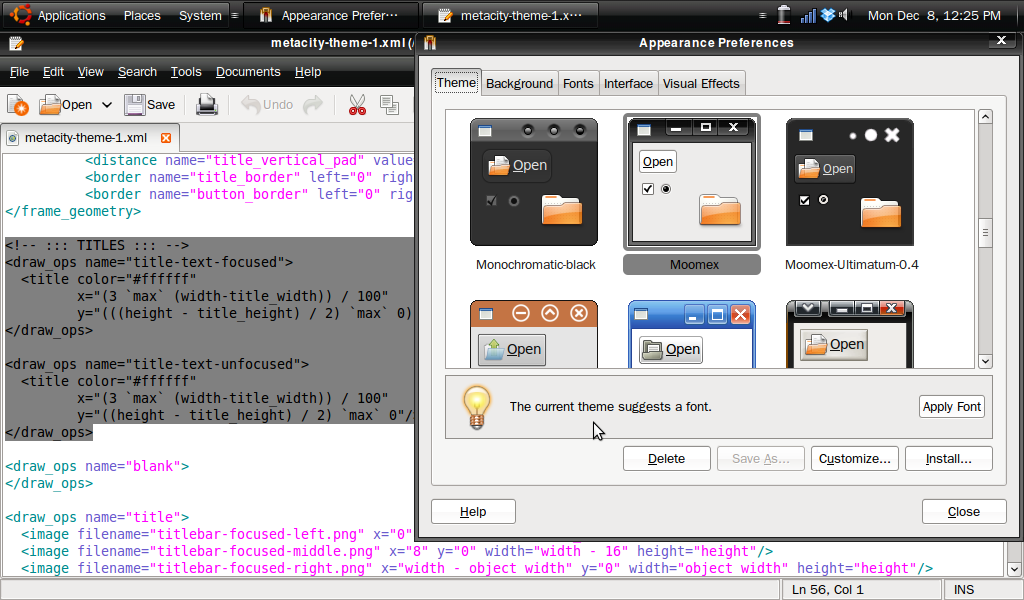Click the '</frame_geometry>' line in editor
The width and height of the screenshot is (1024, 600).
coord(73,212)
